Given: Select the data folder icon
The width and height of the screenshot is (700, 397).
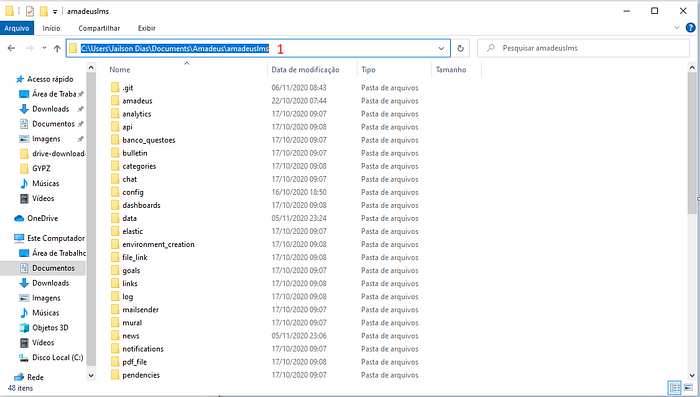Looking at the screenshot, I should [115, 218].
